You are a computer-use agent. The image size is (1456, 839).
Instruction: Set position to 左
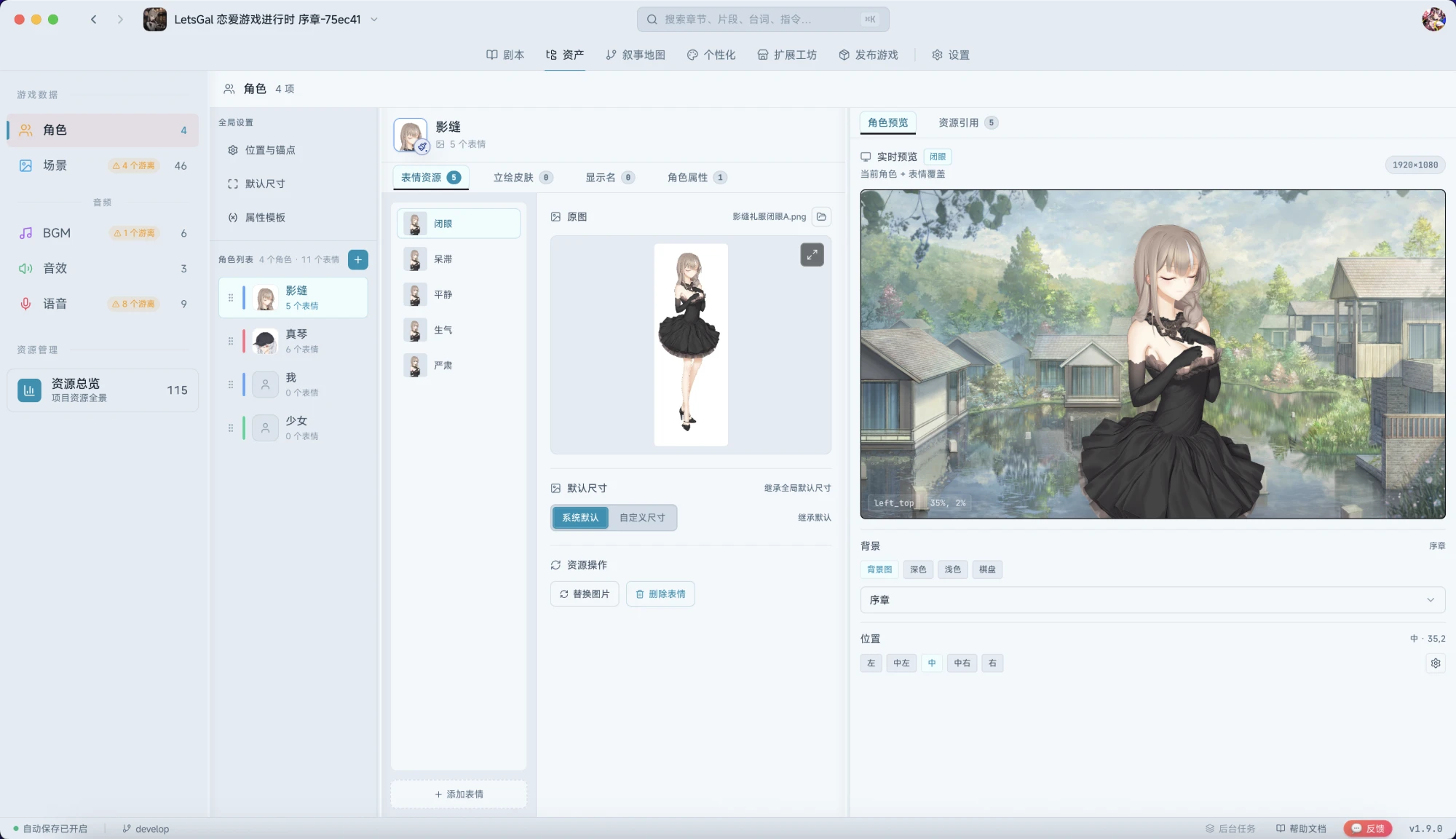(x=871, y=663)
